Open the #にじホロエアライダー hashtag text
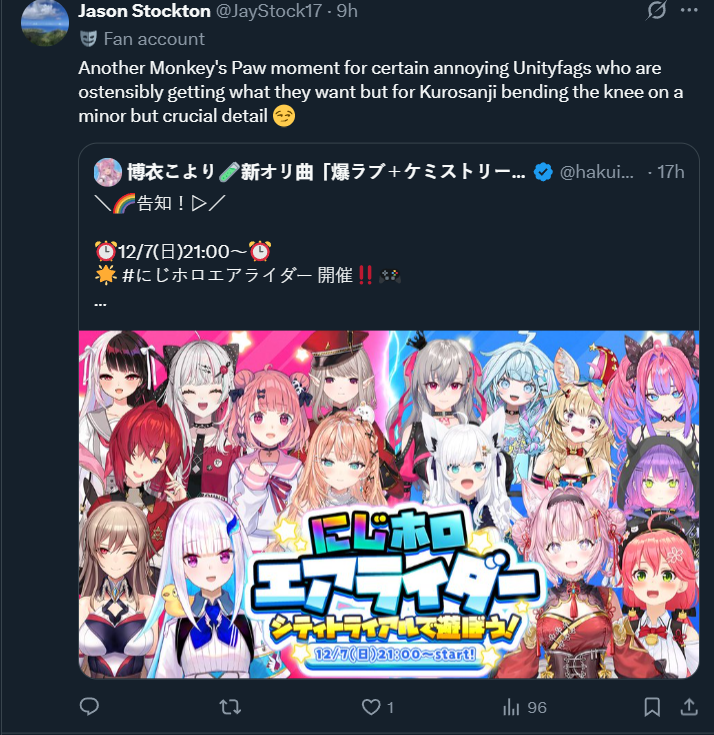The image size is (714, 735). pos(217,275)
